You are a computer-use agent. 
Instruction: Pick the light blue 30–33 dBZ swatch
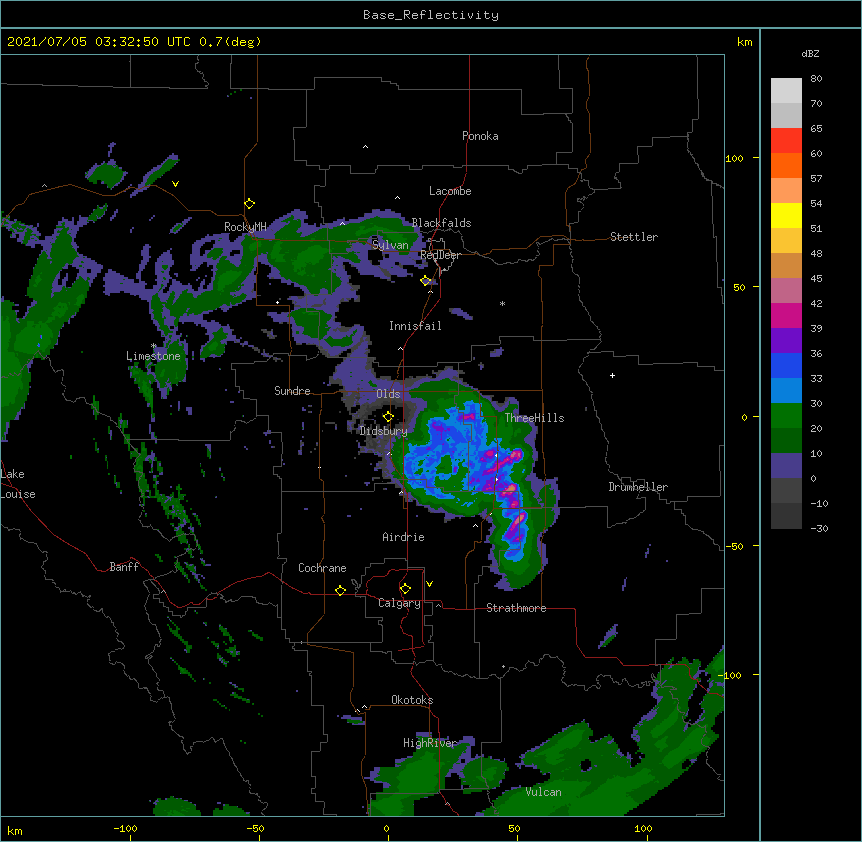786,391
